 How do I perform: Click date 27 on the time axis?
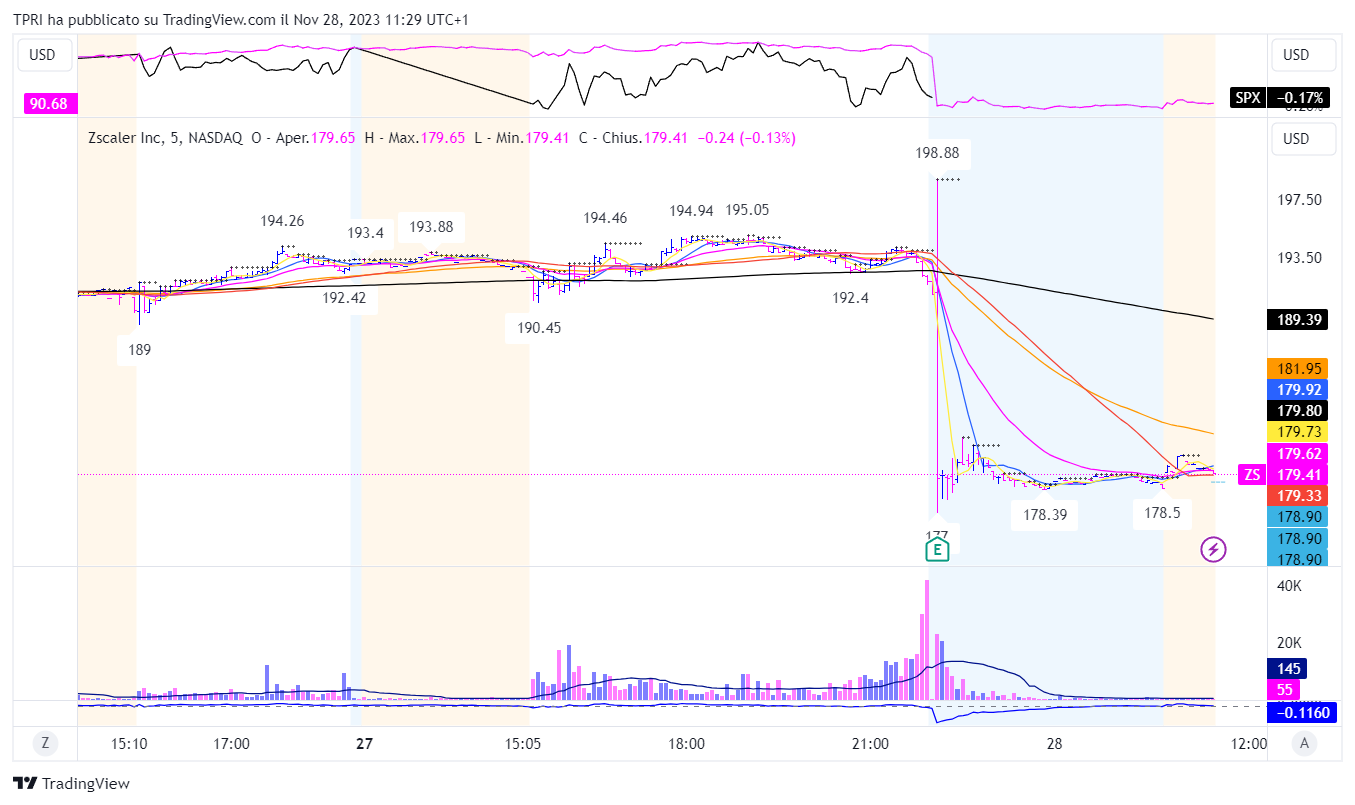point(364,743)
